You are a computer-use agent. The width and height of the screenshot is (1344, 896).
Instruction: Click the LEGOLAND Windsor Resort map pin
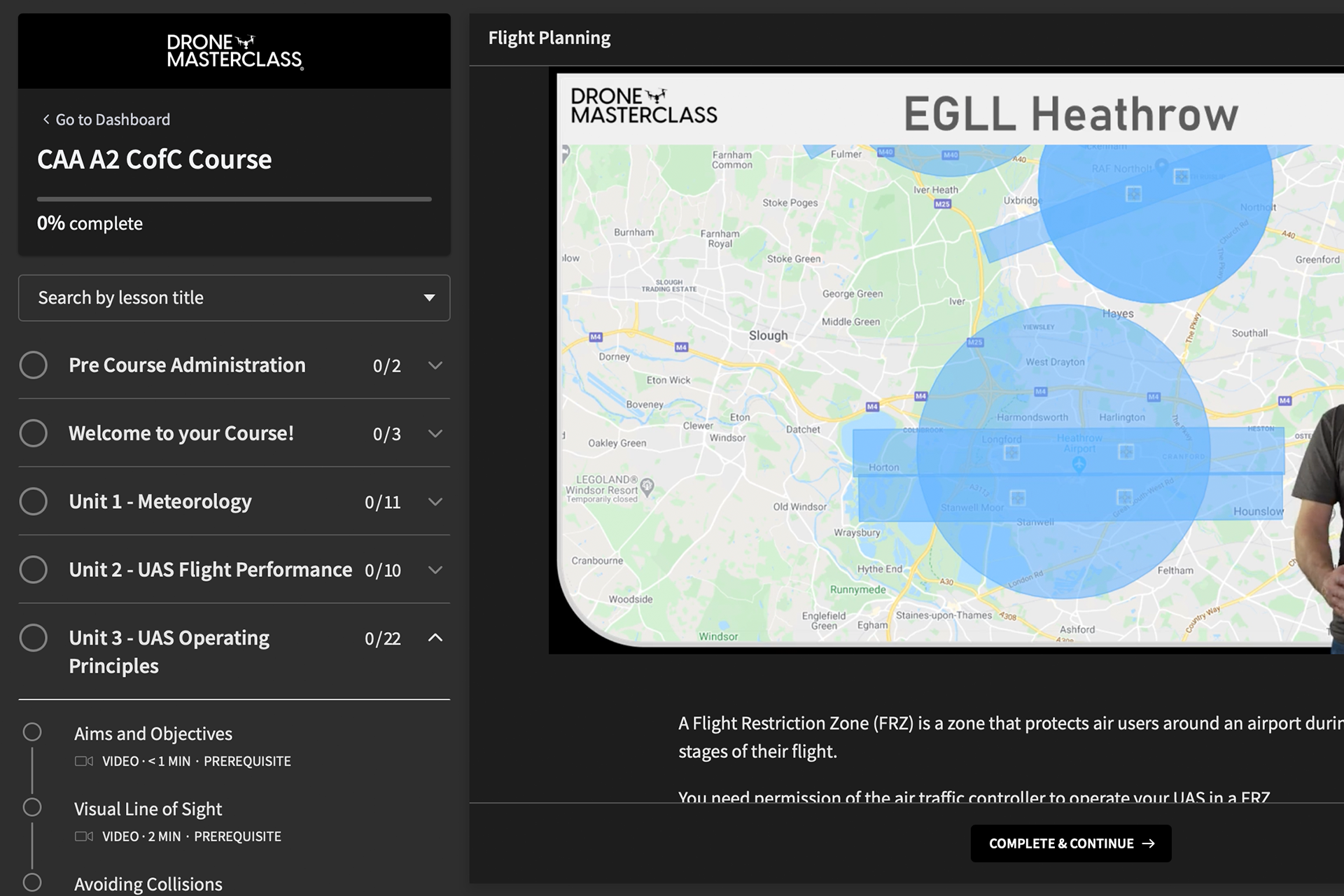coord(647,486)
